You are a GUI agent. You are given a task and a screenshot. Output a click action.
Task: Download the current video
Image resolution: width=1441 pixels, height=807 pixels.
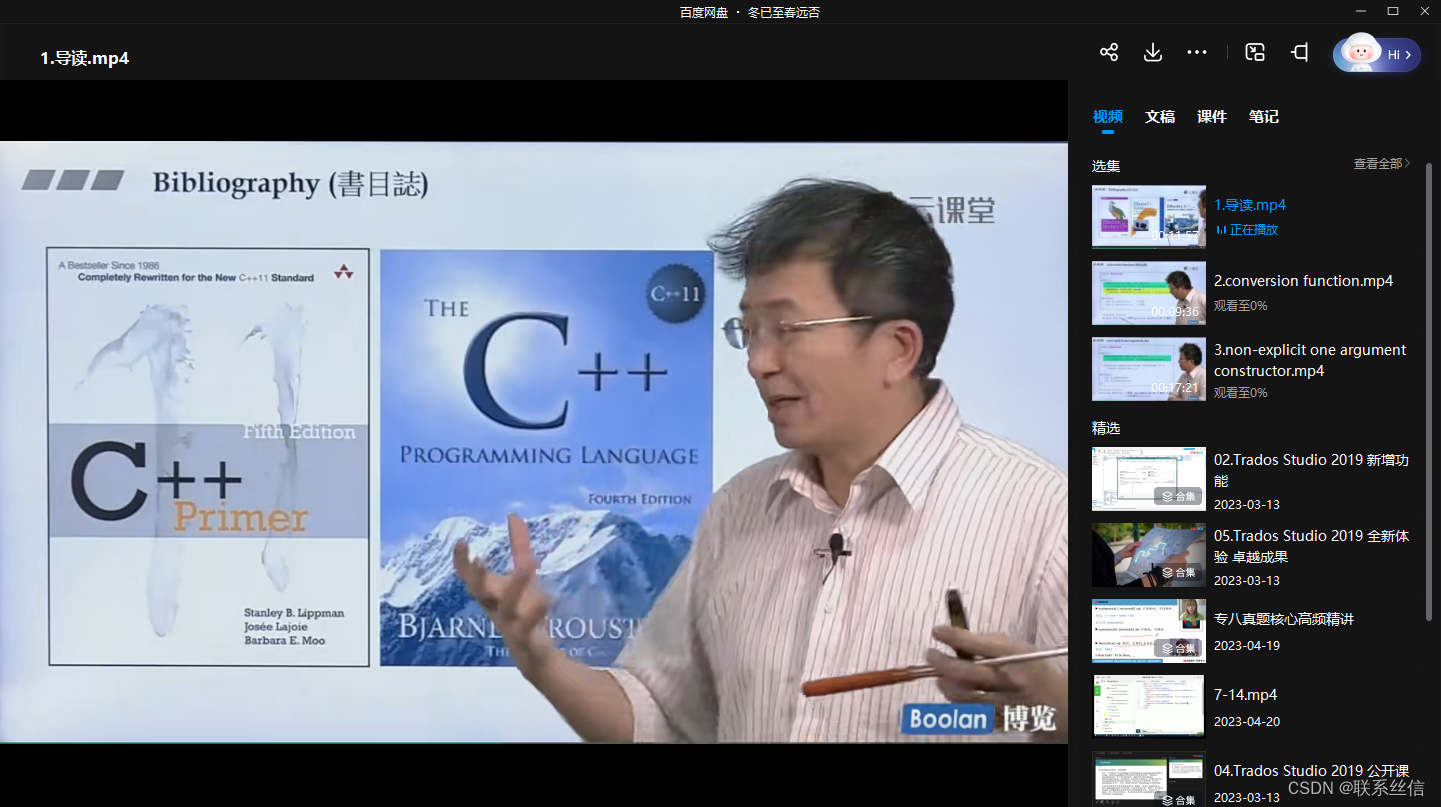(x=1153, y=53)
